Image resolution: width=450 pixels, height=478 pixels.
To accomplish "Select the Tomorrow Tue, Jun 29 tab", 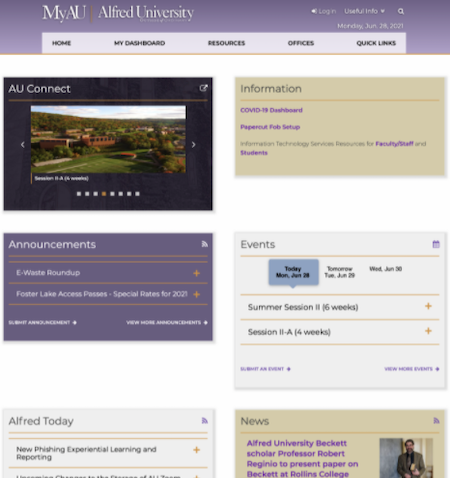I will [340, 272].
